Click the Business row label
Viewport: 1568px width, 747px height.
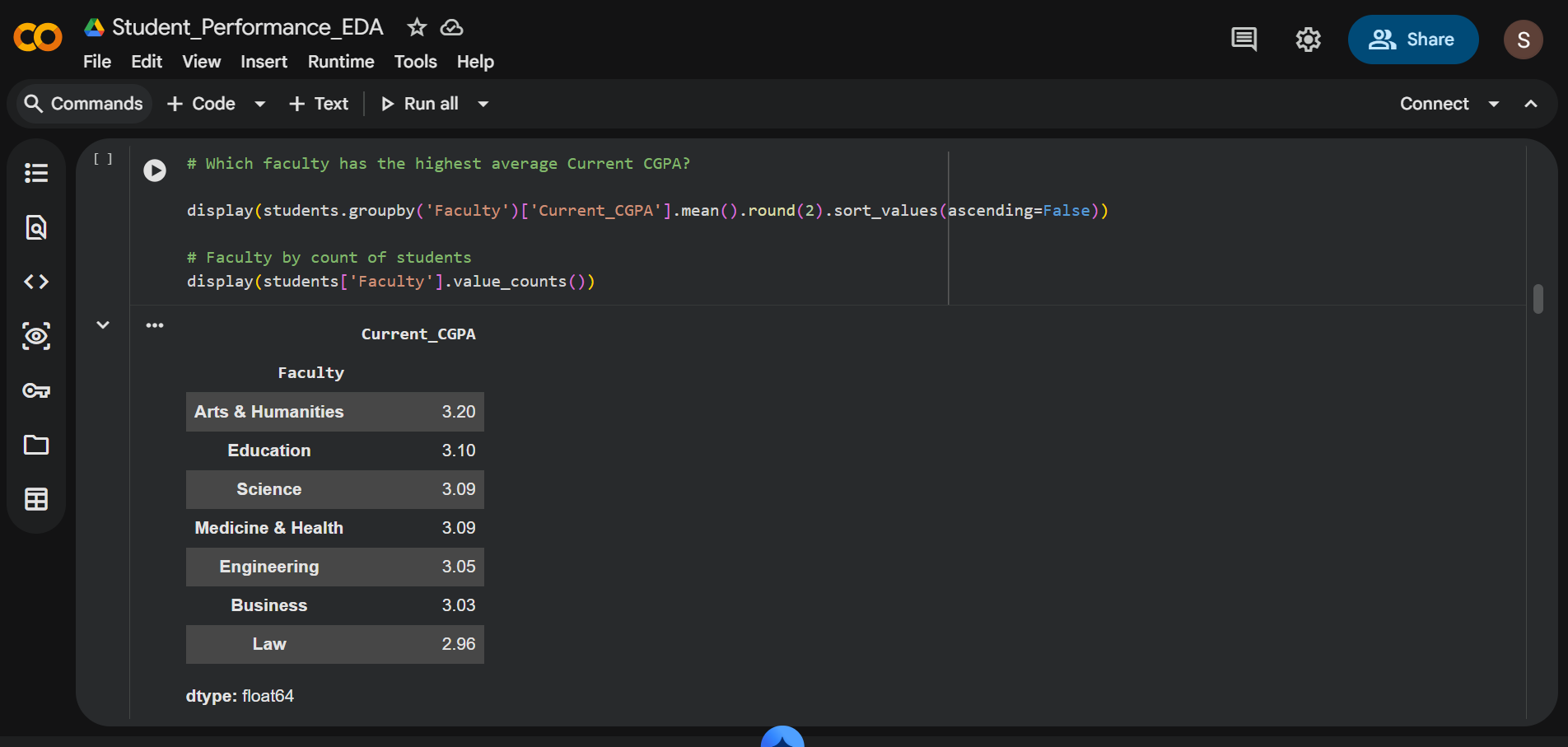pos(269,605)
